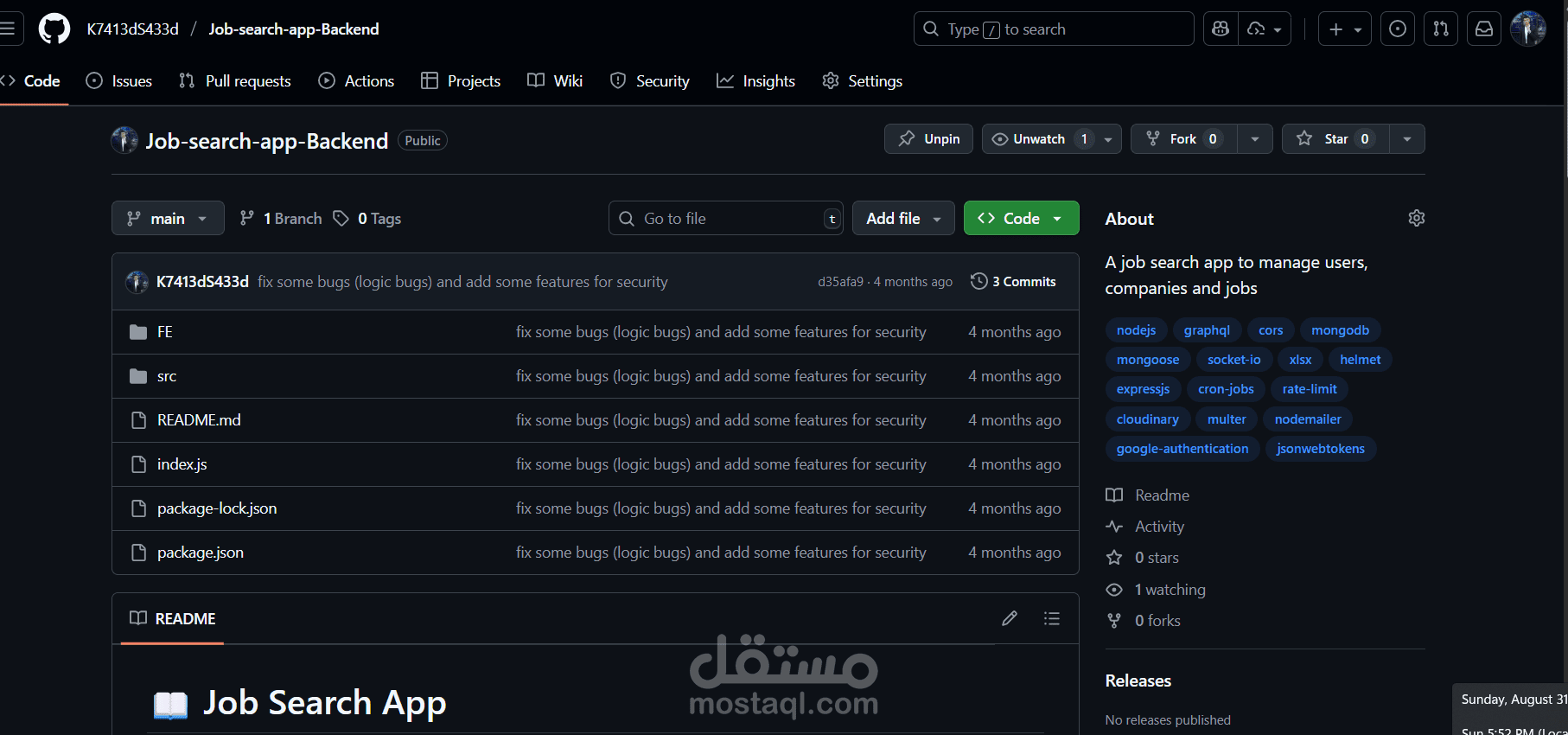Toggle Unwatch for this repository
This screenshot has height=735, width=1568.
click(1052, 139)
